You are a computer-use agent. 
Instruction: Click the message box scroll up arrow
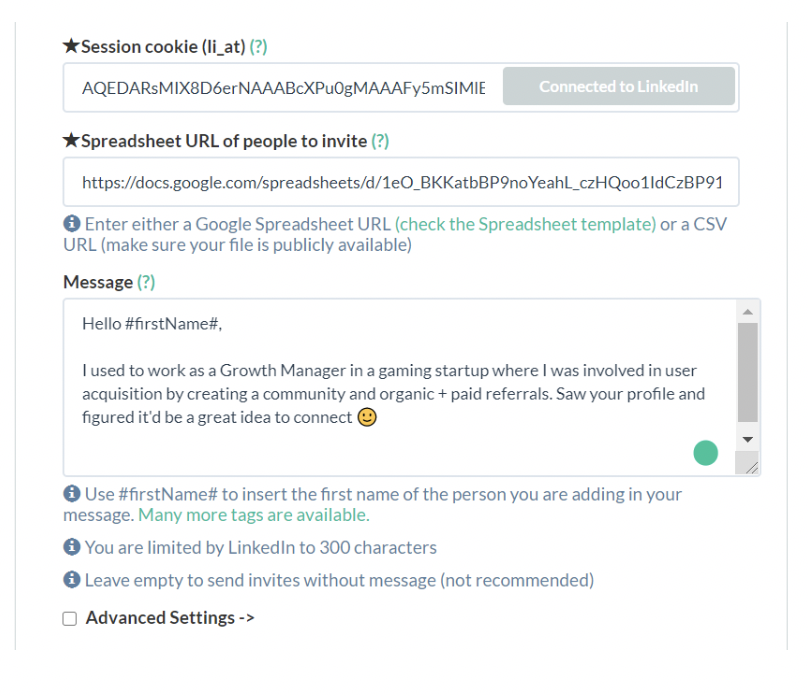click(748, 312)
